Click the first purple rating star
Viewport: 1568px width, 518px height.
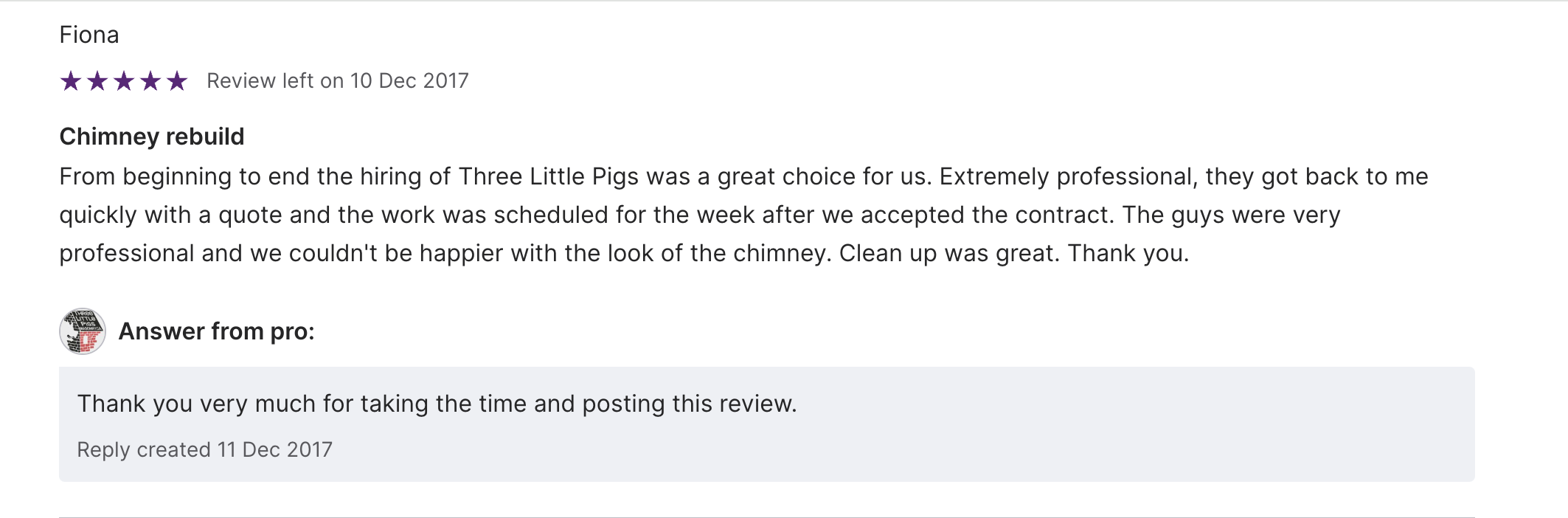(71, 80)
